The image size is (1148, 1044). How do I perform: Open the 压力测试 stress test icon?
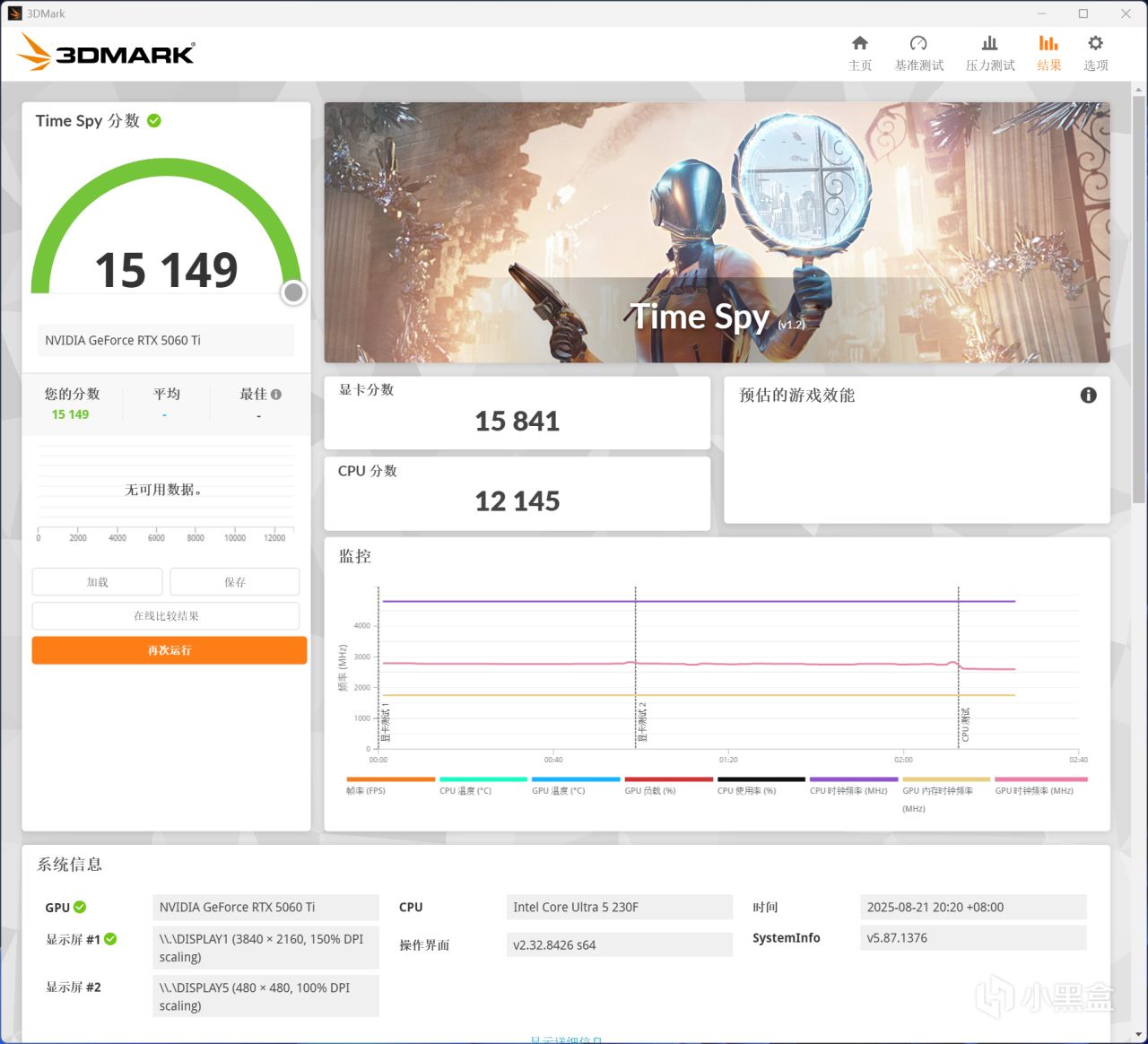coord(989,43)
